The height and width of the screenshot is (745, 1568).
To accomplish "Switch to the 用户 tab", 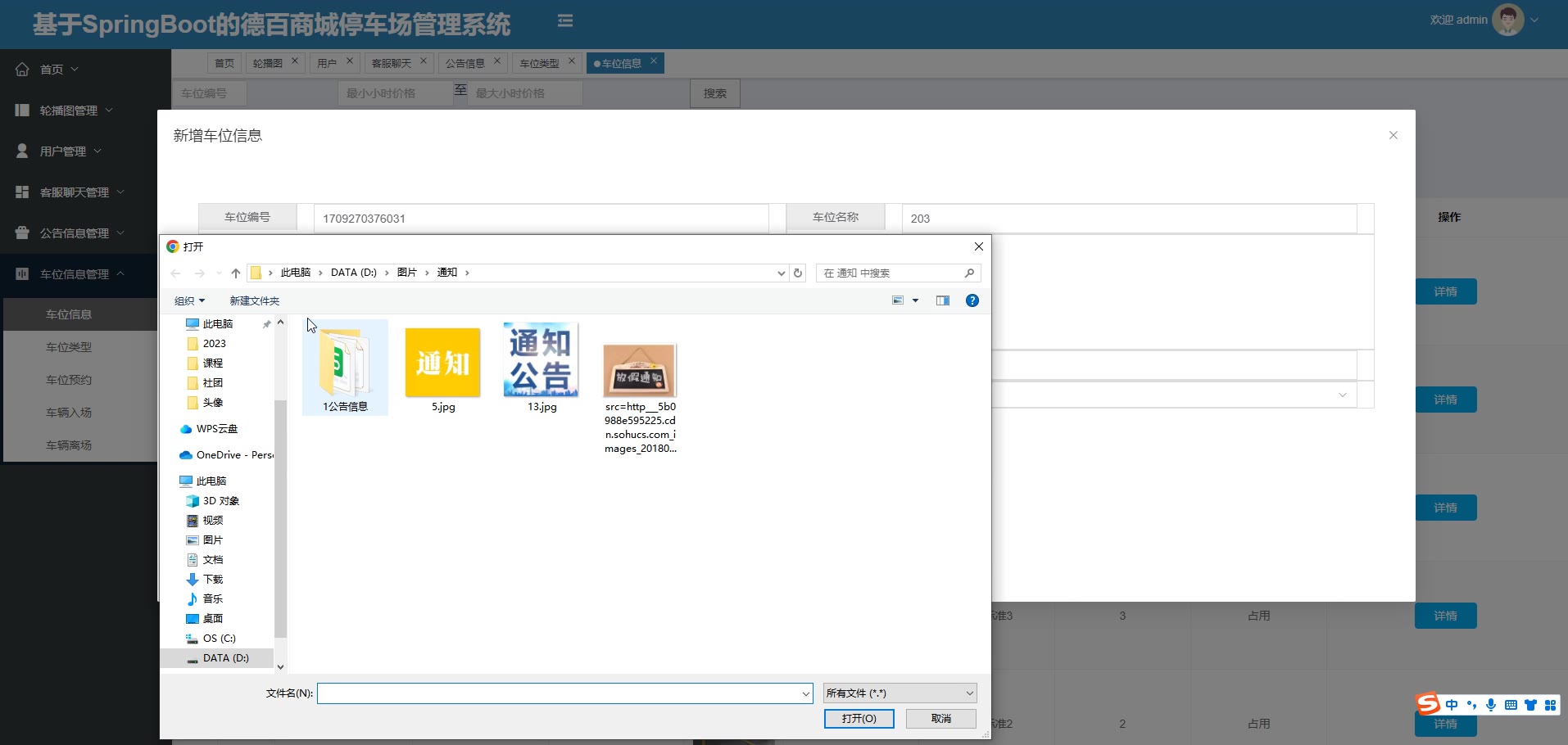I will [x=327, y=63].
